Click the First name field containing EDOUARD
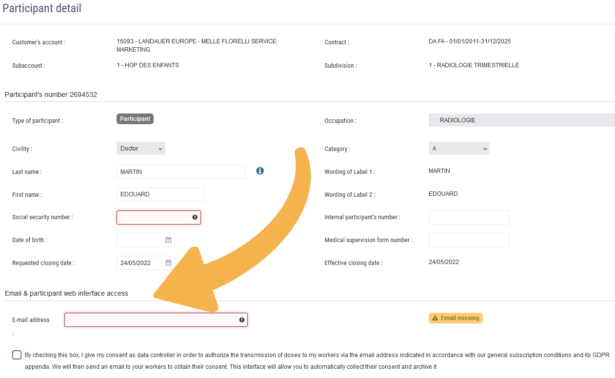615x378 pixels. click(x=160, y=194)
